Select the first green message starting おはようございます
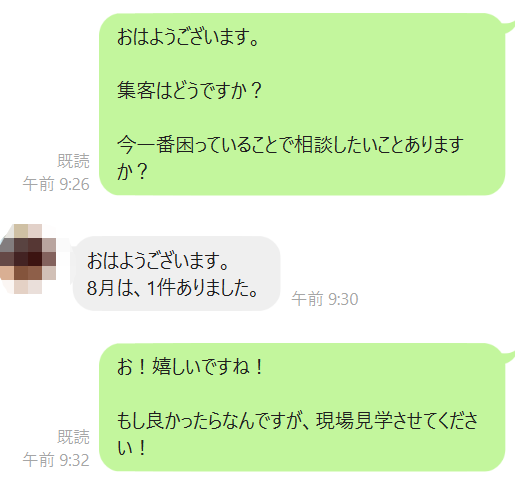 pos(302,104)
